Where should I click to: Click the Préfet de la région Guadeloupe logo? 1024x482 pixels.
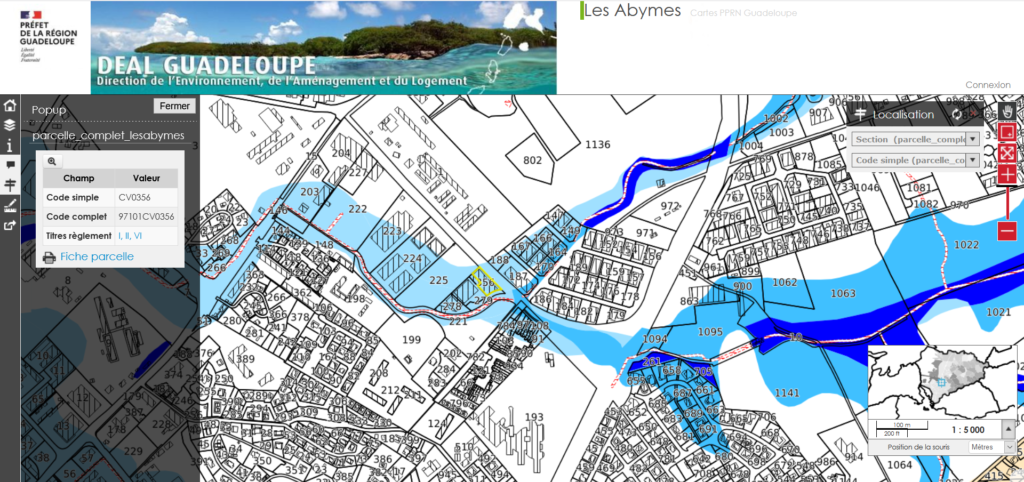(48, 37)
